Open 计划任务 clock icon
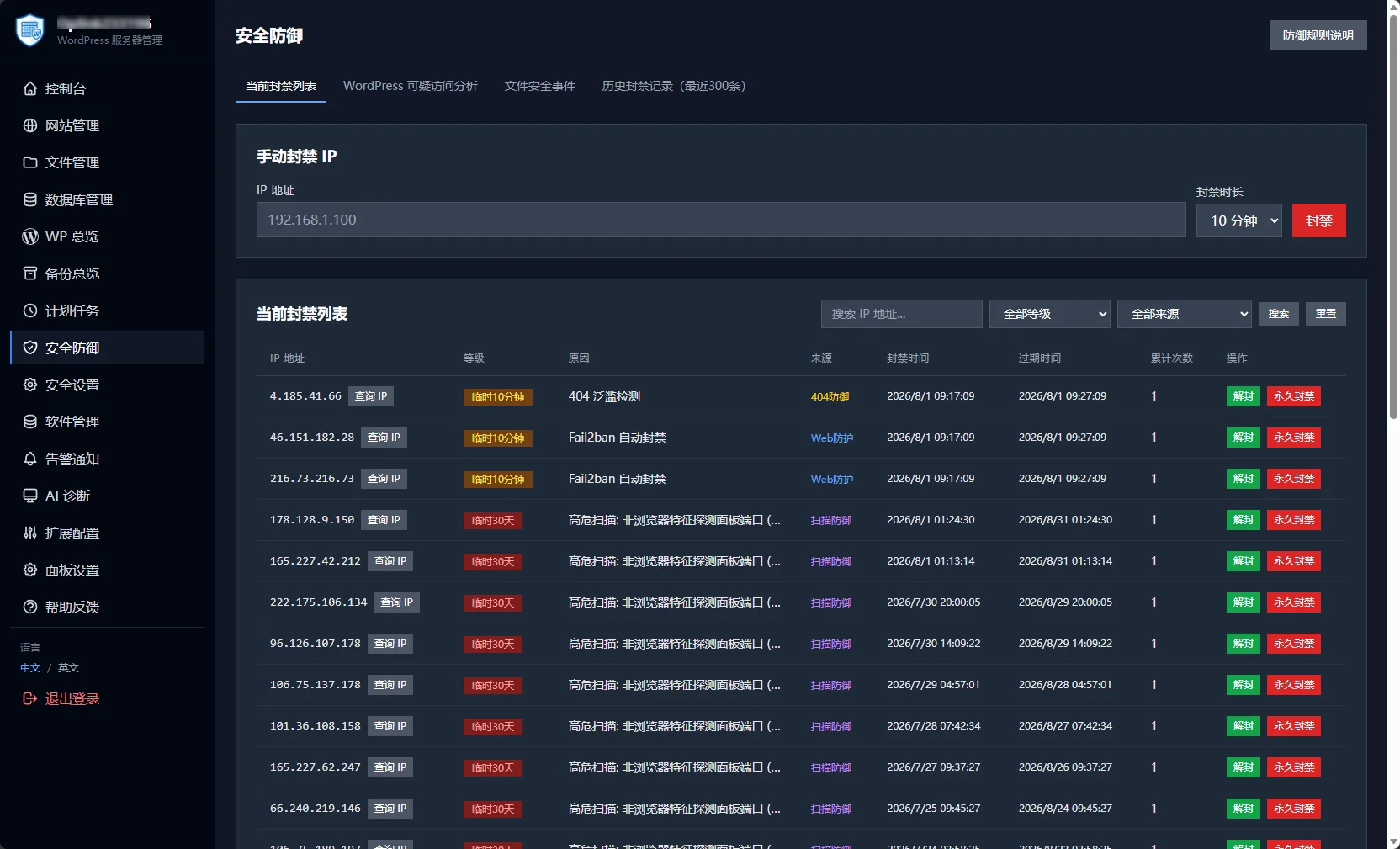The image size is (1400, 849). pyautogui.click(x=30, y=310)
